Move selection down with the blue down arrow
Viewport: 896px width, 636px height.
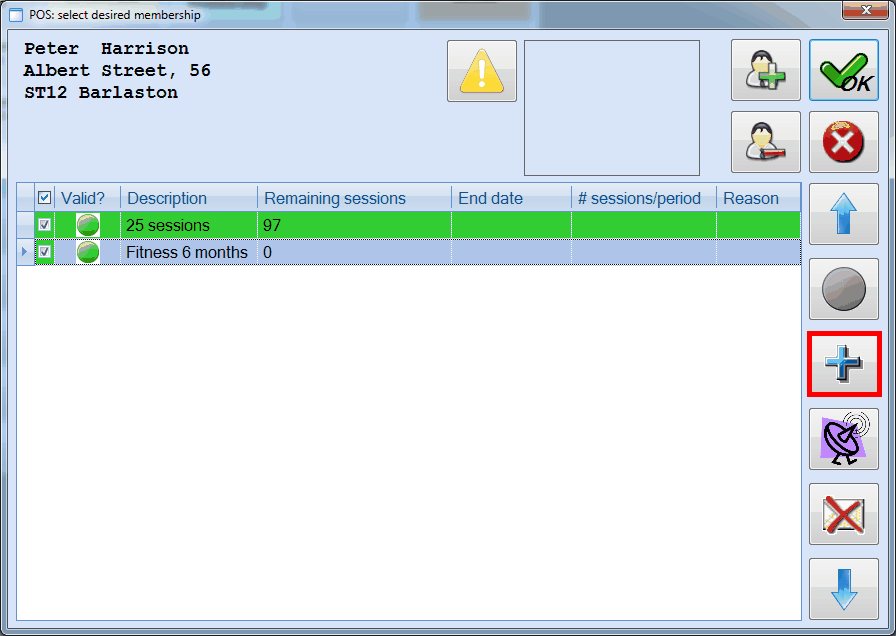point(843,589)
